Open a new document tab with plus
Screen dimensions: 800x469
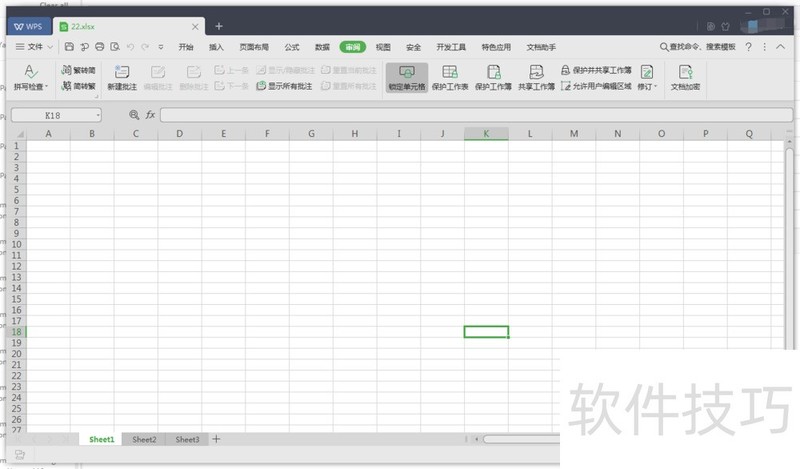(x=219, y=26)
